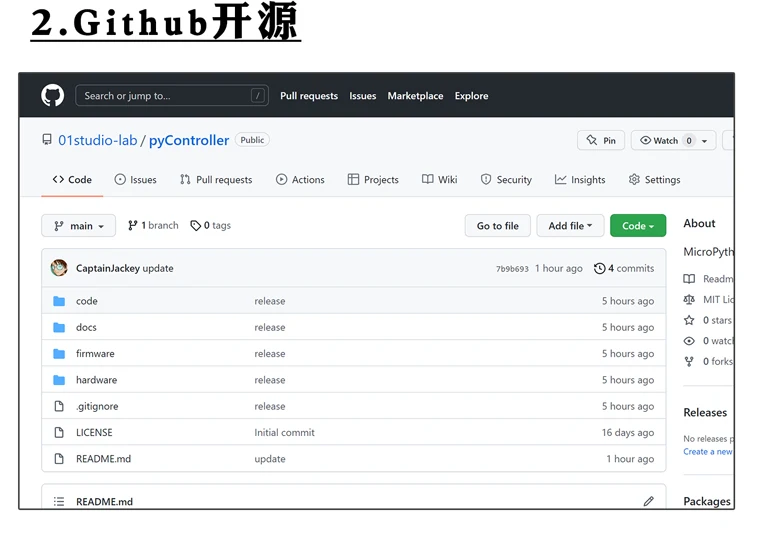Image resolution: width=784 pixels, height=550 pixels.
Task: Click the README.md file row icon
Action: tap(59, 458)
